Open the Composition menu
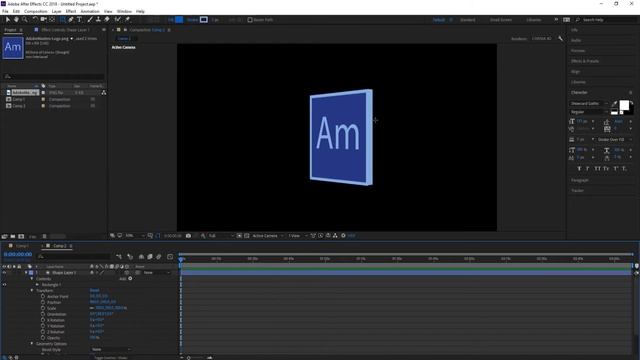 click(x=36, y=11)
